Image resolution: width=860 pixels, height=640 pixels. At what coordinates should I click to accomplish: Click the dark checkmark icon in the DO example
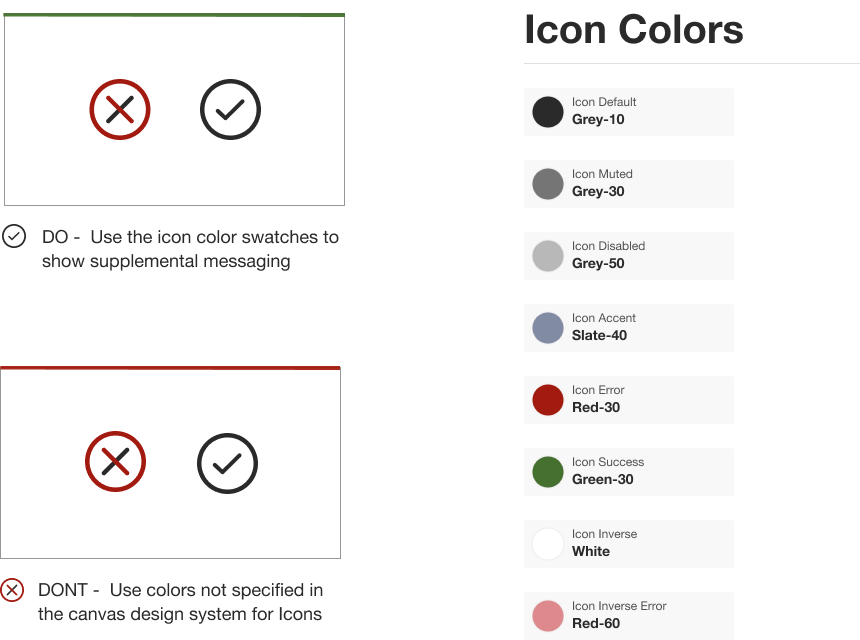[230, 110]
